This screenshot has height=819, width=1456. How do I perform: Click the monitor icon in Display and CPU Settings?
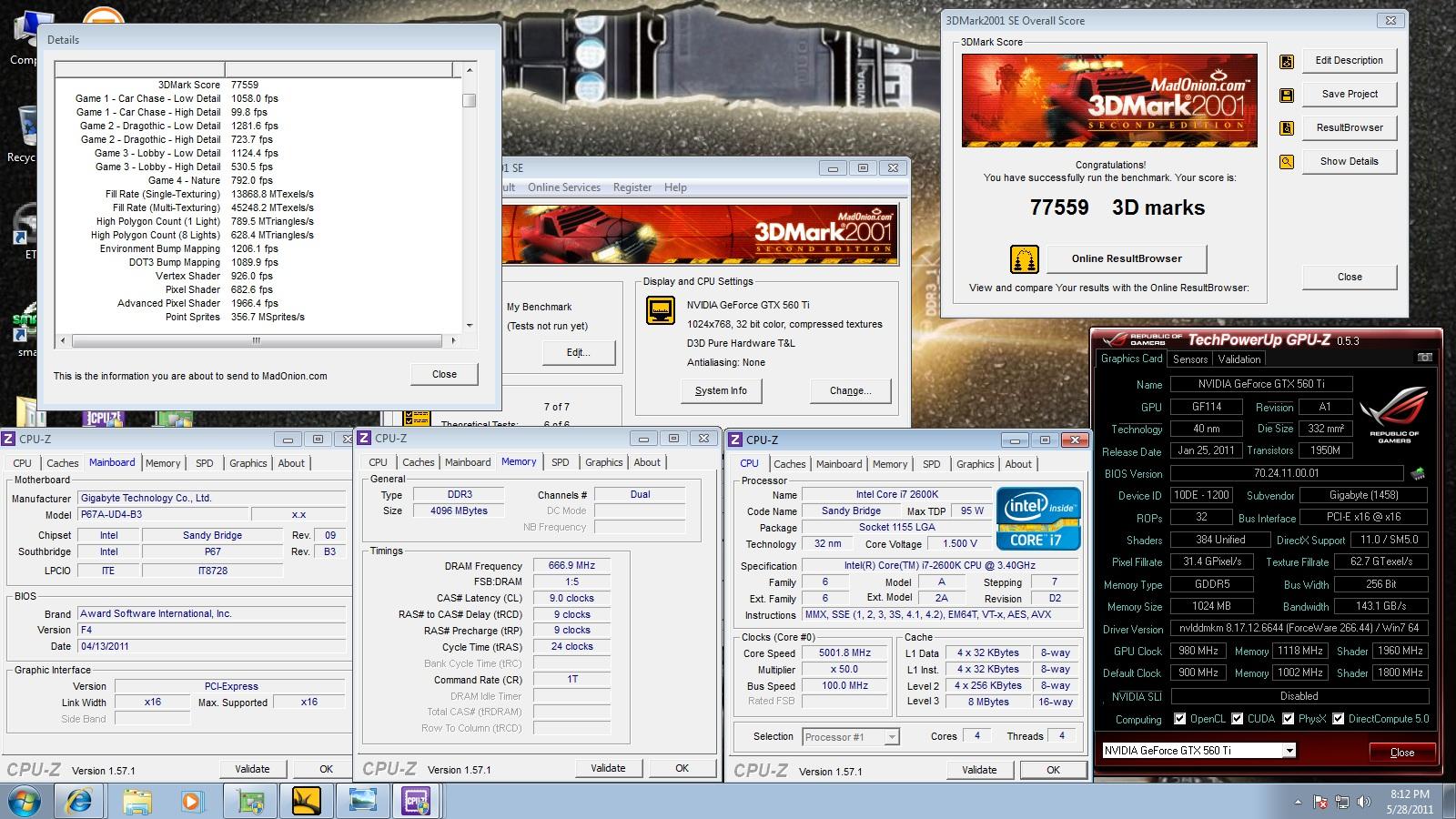click(661, 310)
